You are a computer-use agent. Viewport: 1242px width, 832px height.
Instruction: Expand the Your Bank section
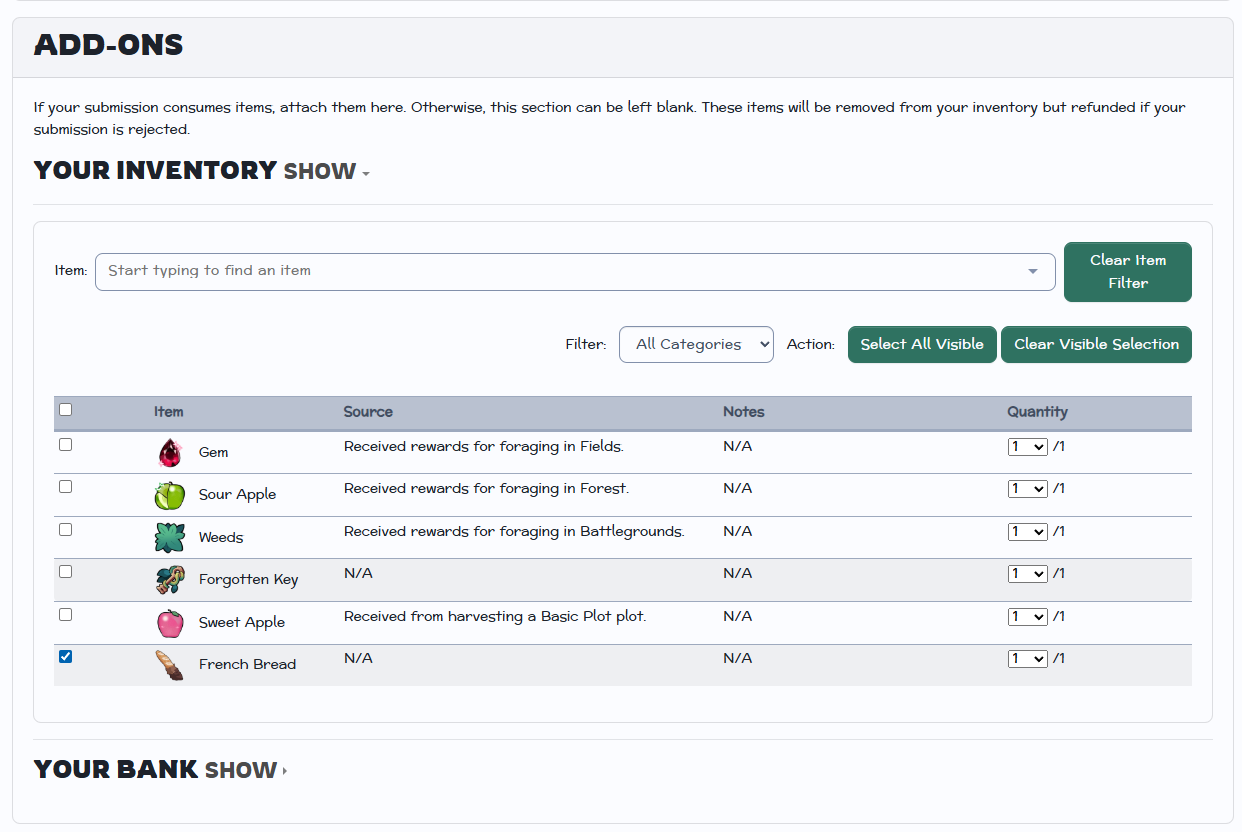pyautogui.click(x=245, y=770)
